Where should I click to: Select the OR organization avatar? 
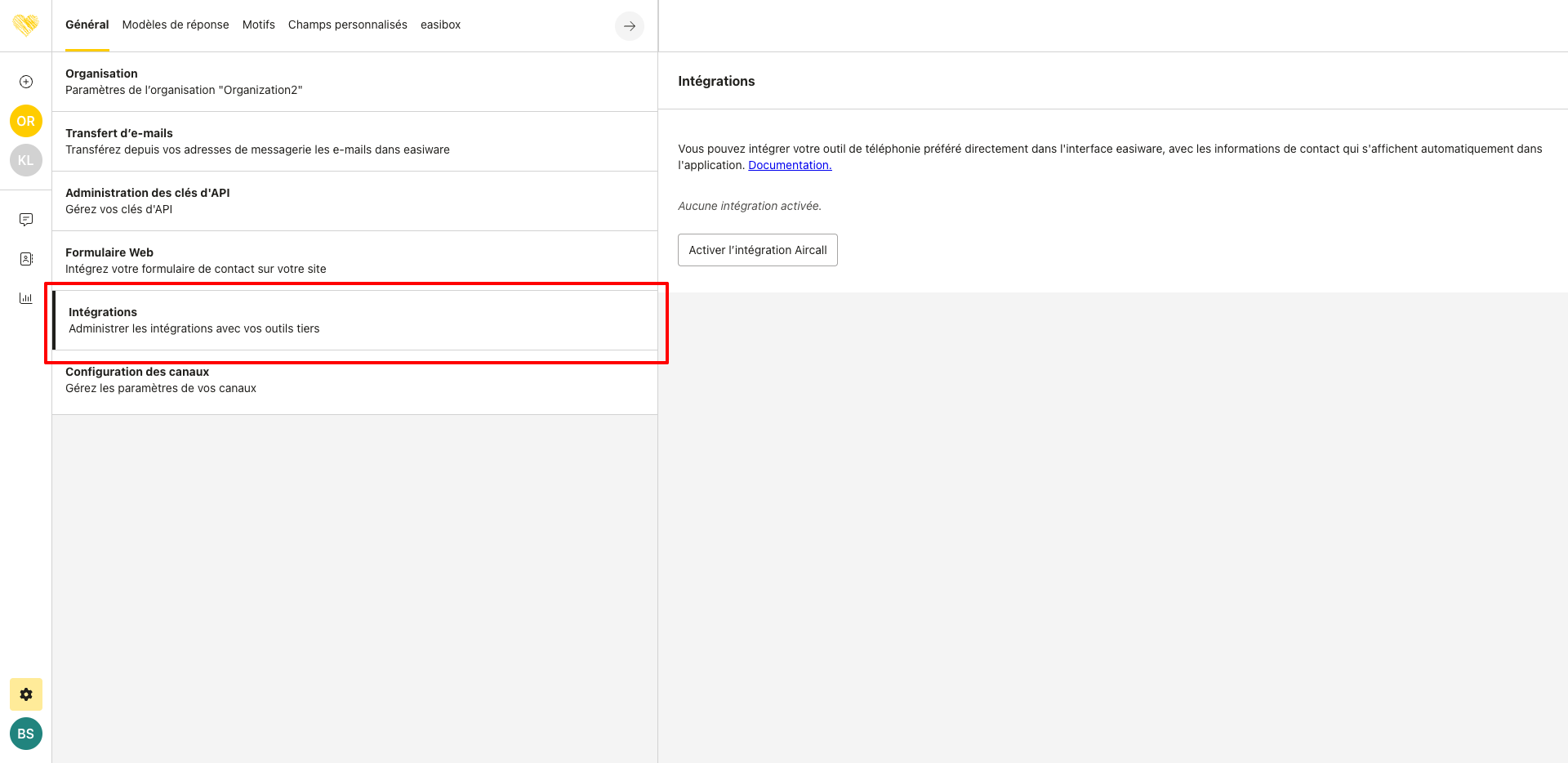coord(26,121)
